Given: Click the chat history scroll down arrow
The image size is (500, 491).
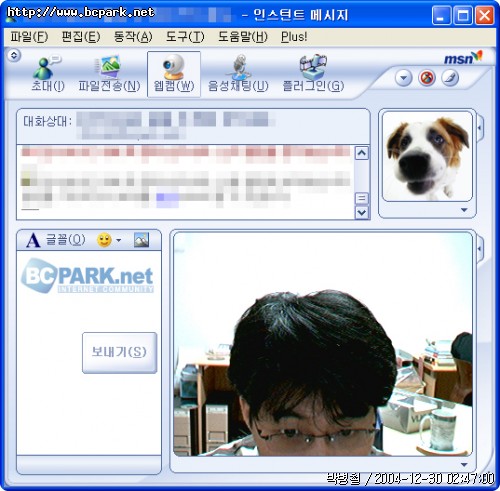Looking at the screenshot, I should (362, 212).
